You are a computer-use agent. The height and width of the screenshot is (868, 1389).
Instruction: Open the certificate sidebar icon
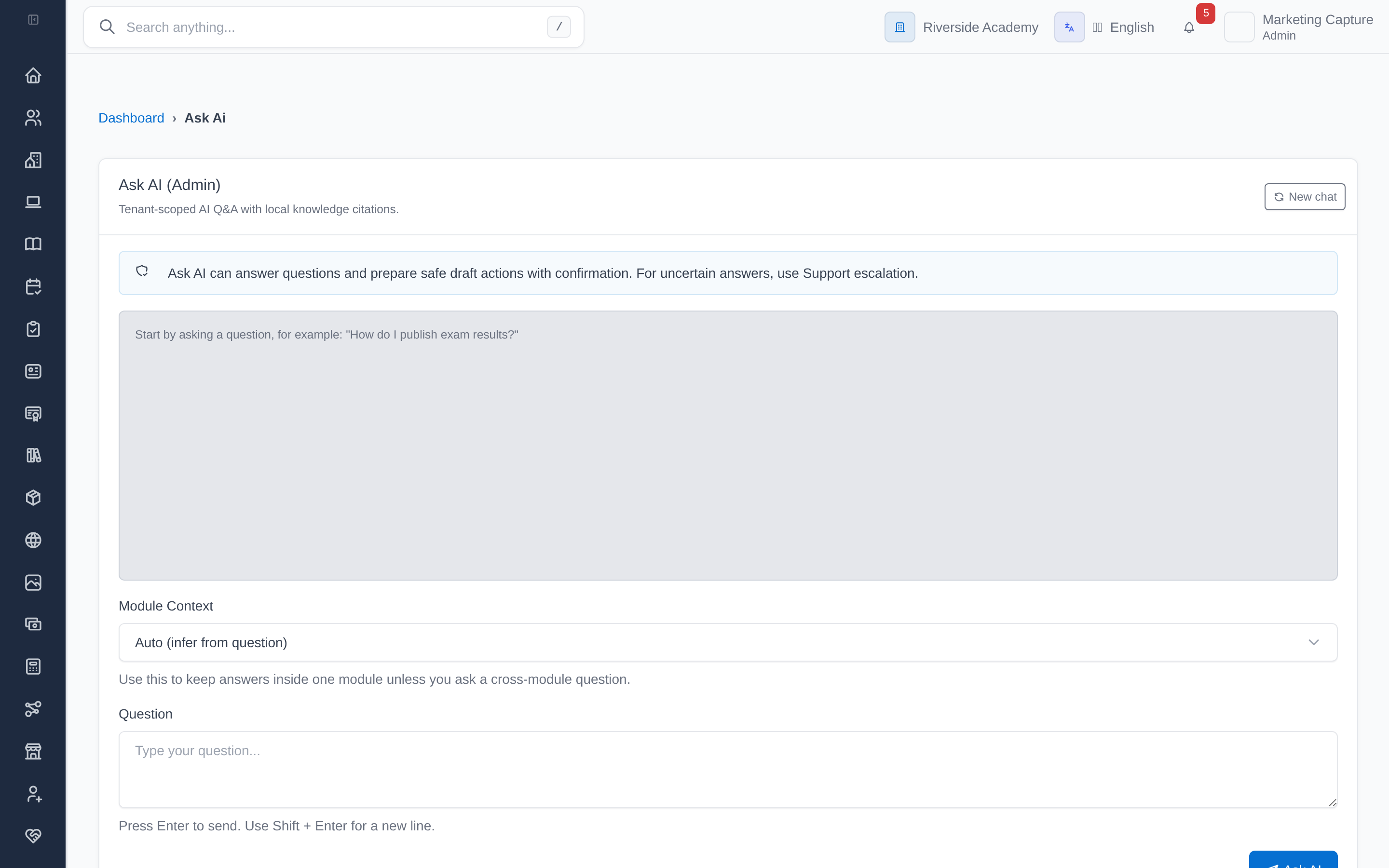pyautogui.click(x=33, y=413)
